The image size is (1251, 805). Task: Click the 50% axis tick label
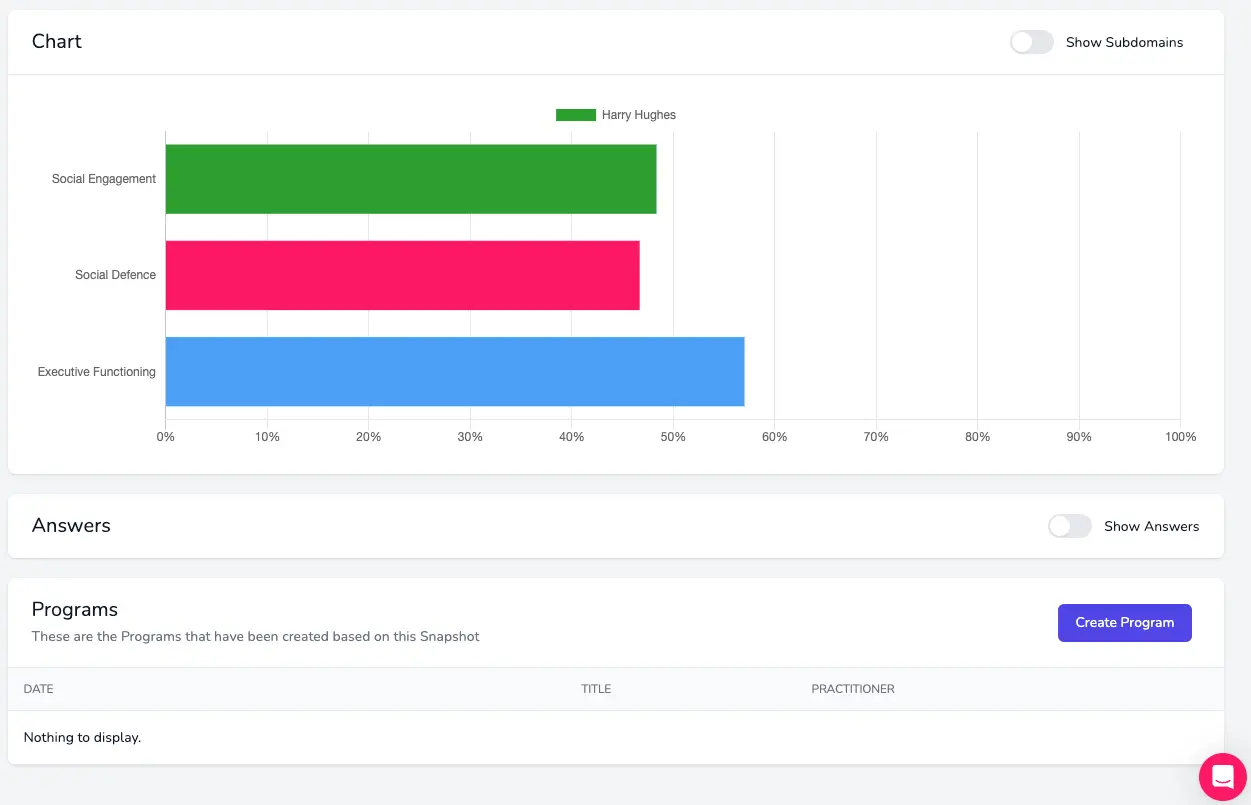[673, 437]
